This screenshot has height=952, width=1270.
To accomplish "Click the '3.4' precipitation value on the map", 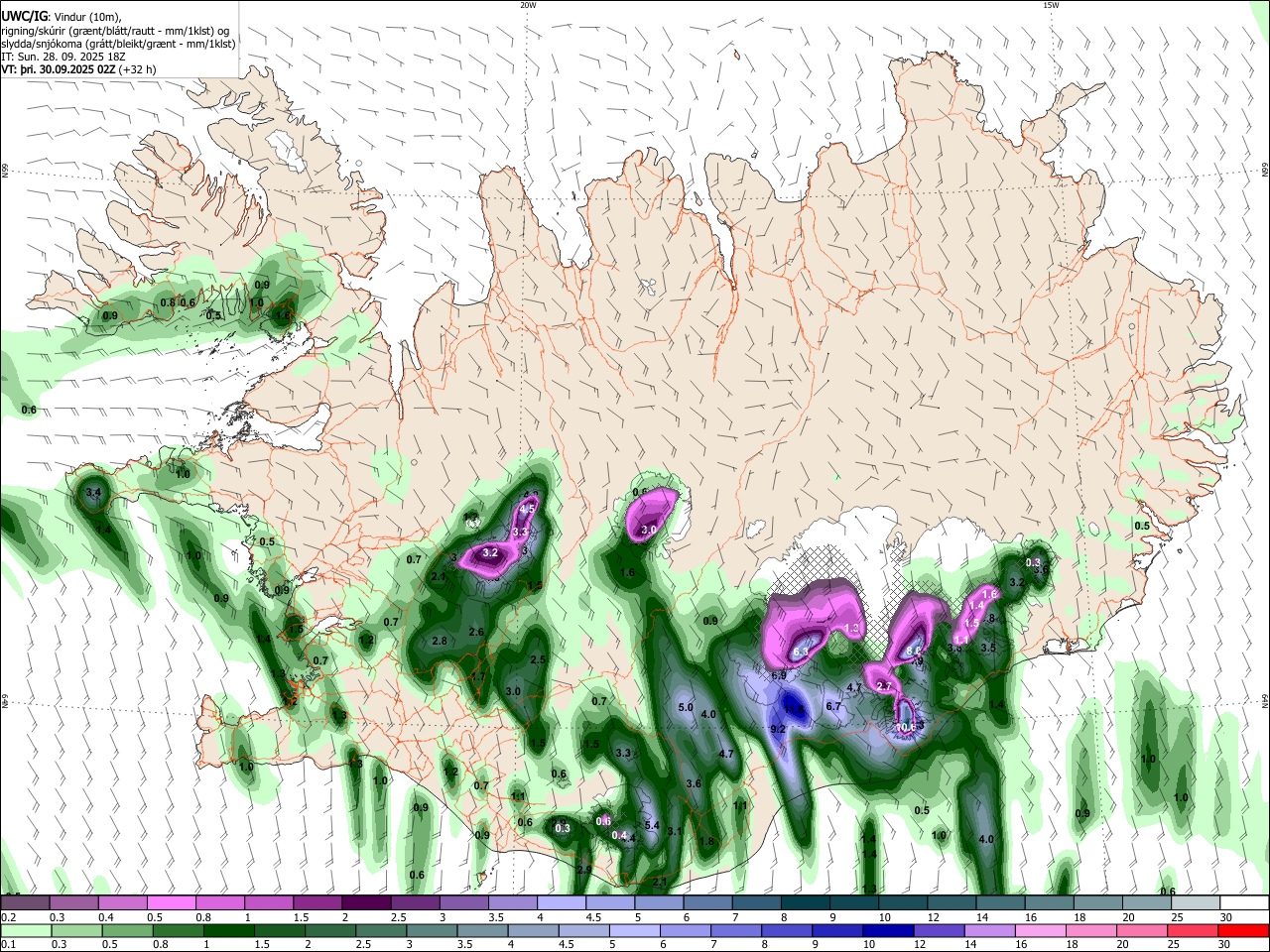I will (93, 492).
